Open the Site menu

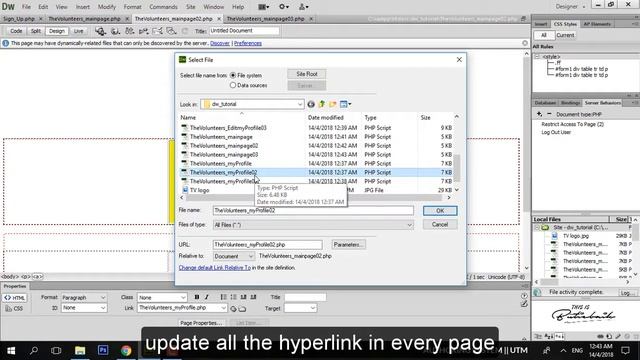coord(191,7)
